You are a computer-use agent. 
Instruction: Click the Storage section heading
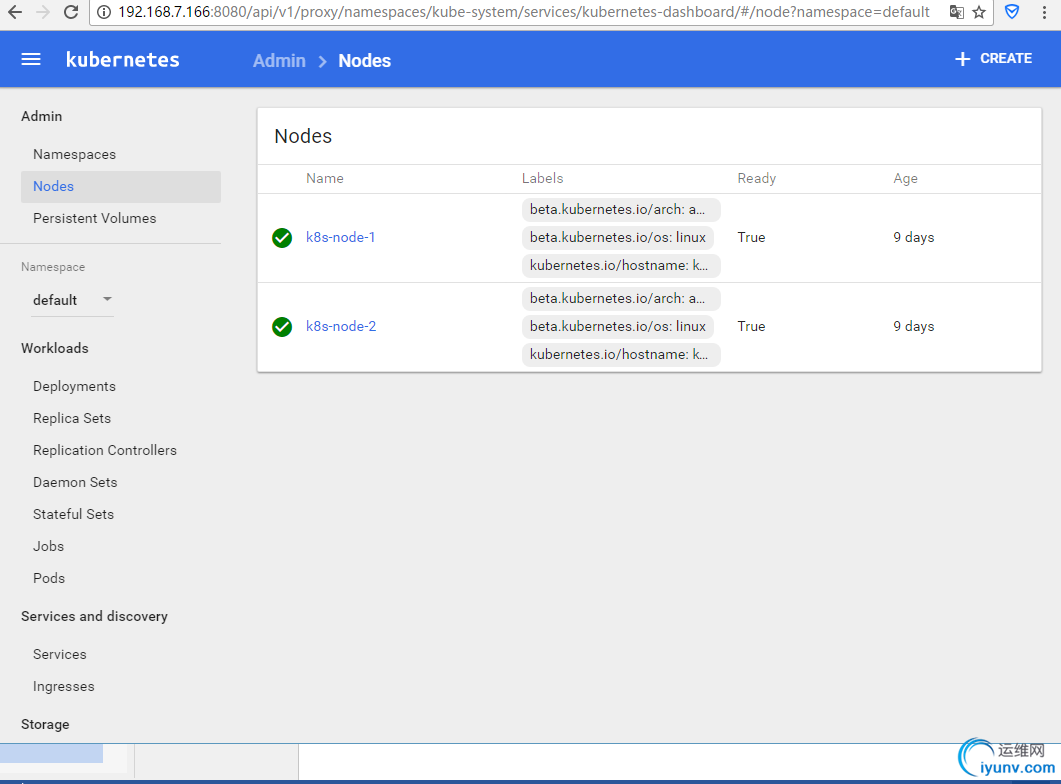(x=45, y=724)
